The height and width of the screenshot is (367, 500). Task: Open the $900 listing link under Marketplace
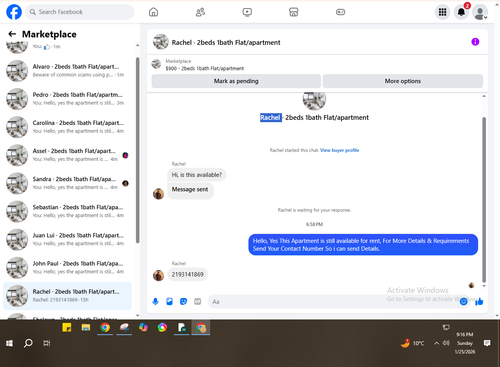click(x=205, y=68)
